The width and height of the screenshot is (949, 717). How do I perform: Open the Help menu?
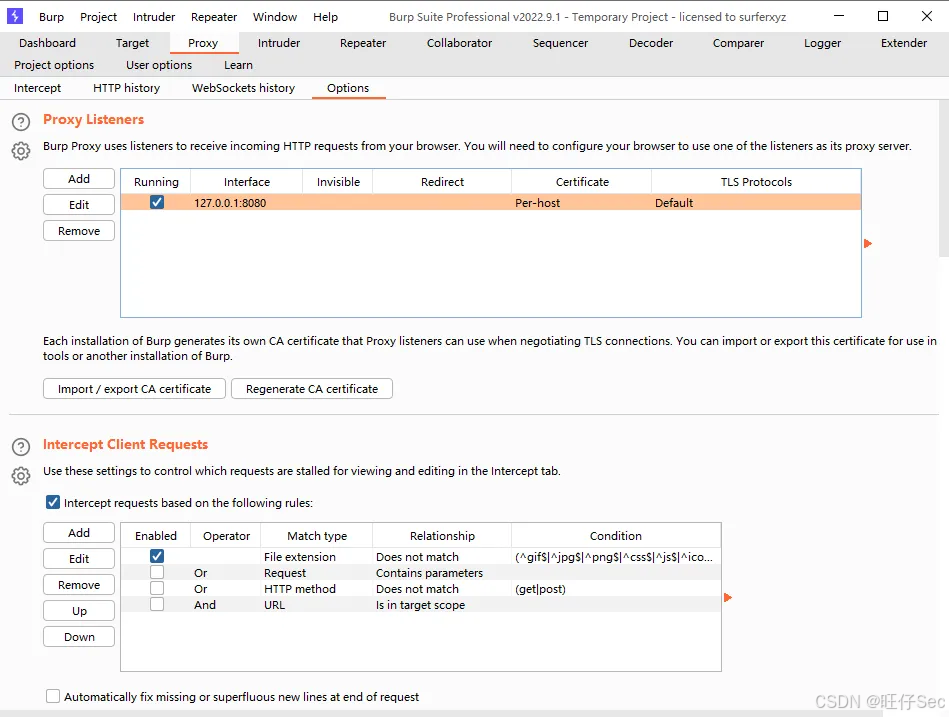point(325,17)
